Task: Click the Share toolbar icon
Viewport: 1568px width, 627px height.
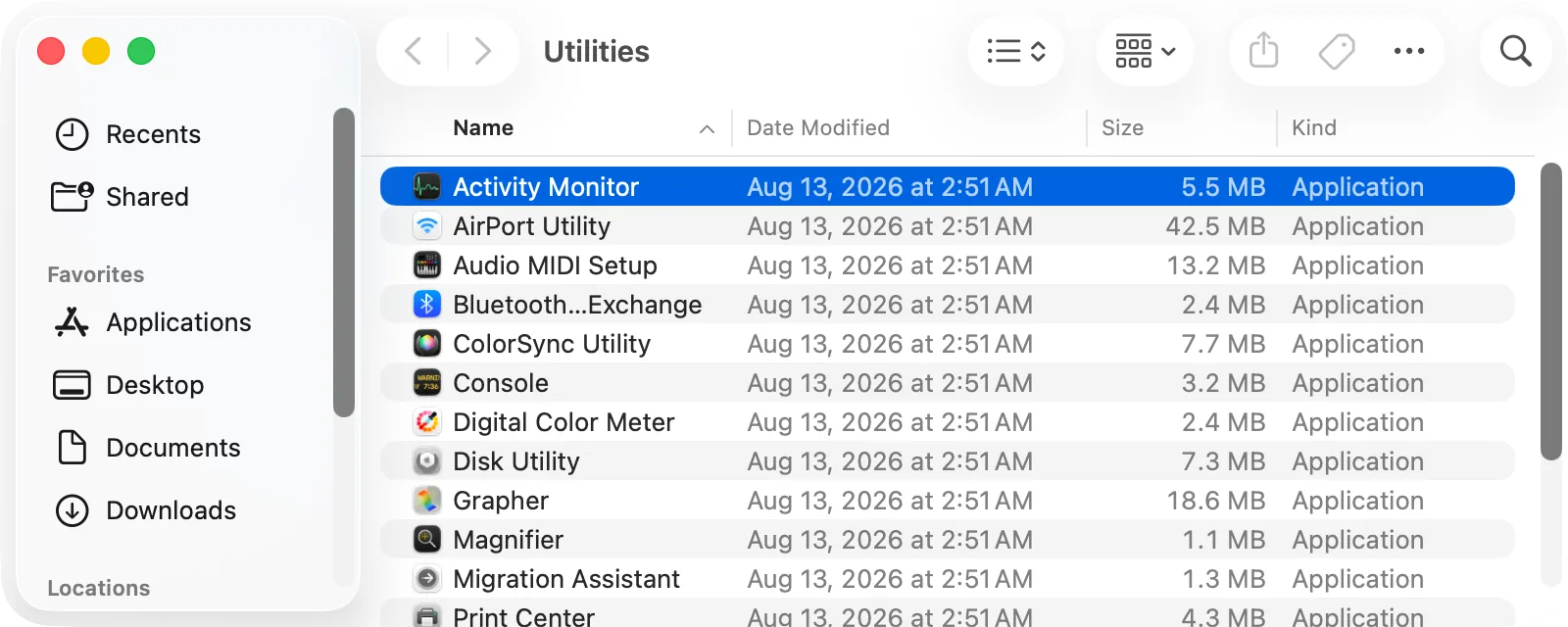Action: click(x=1263, y=50)
